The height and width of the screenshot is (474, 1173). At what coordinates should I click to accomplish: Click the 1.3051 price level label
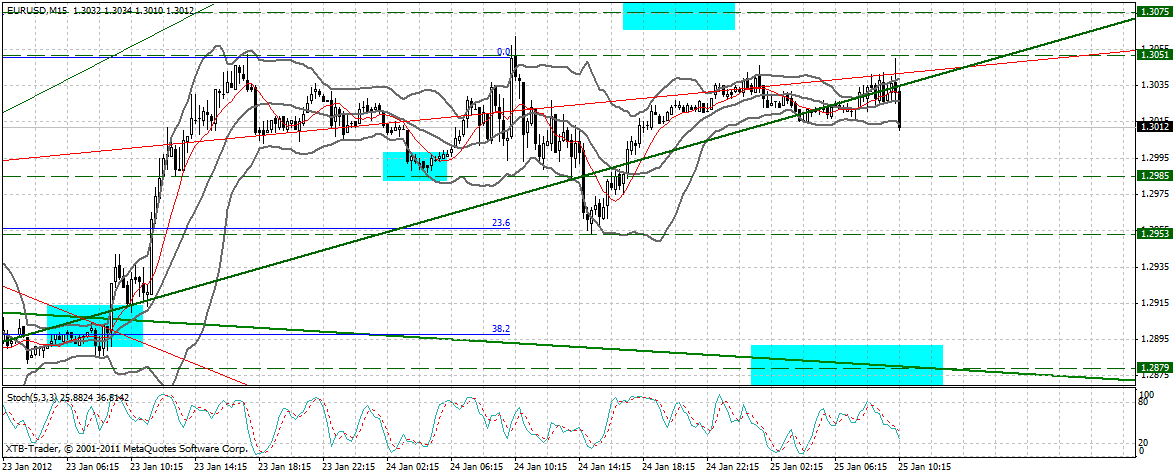pos(1154,54)
